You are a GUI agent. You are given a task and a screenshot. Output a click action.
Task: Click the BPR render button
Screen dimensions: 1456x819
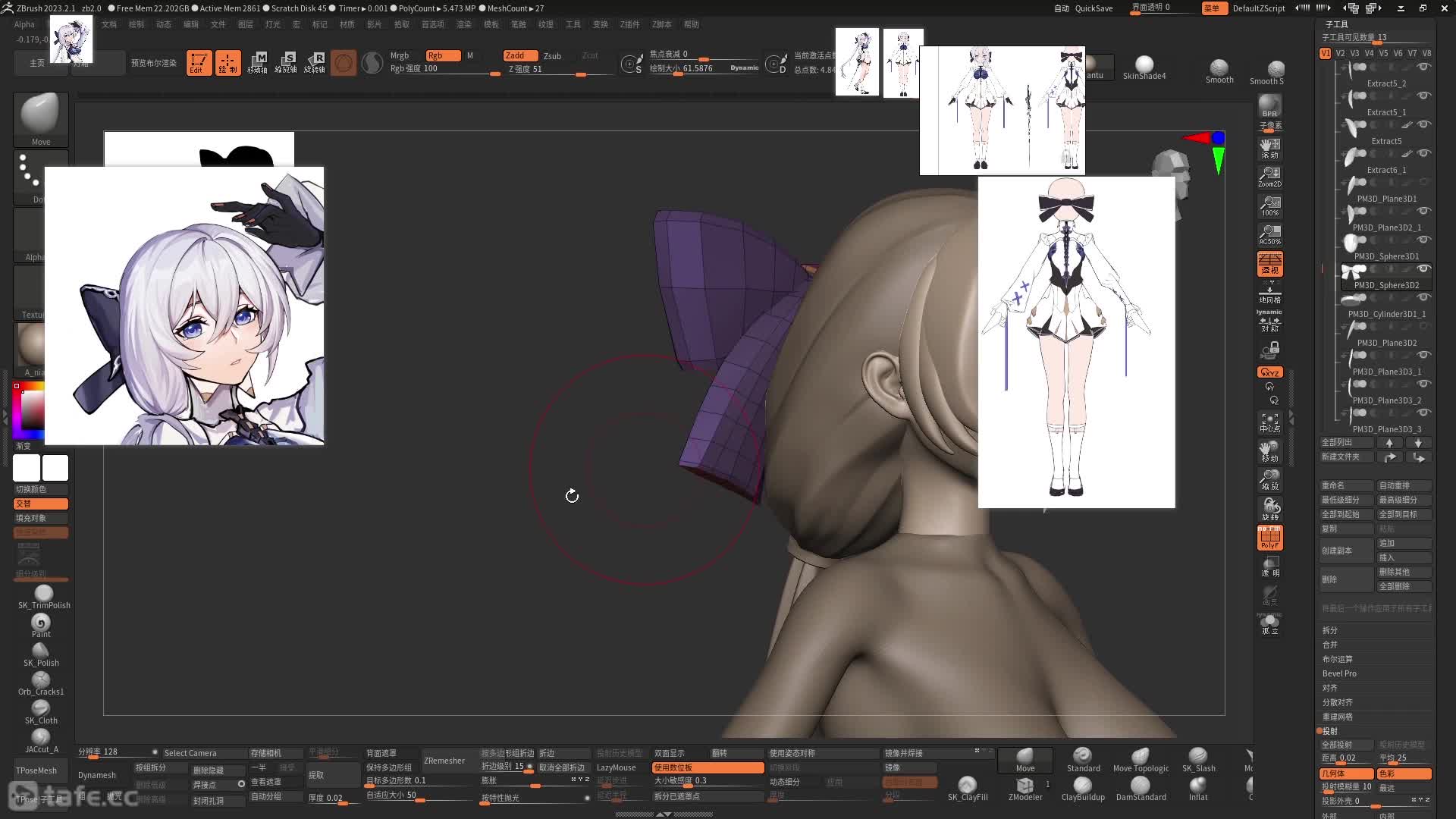[1269, 106]
